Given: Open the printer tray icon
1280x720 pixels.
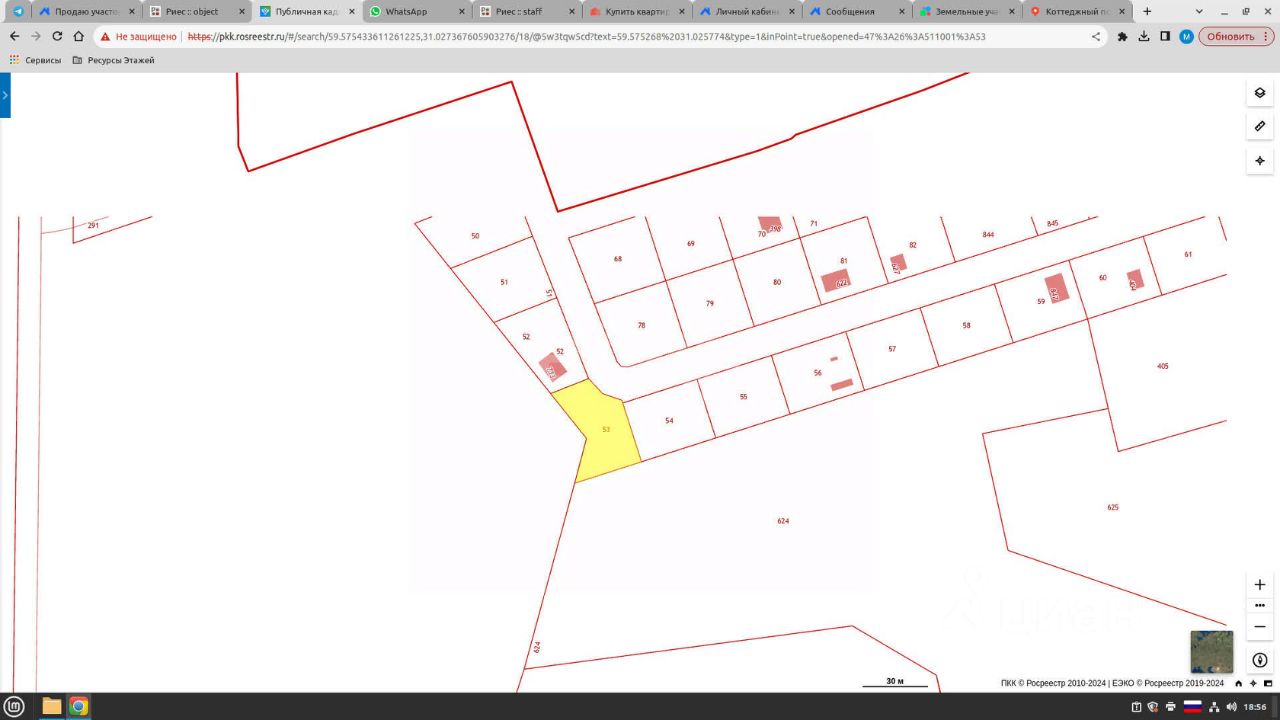Looking at the screenshot, I should pos(1170,707).
